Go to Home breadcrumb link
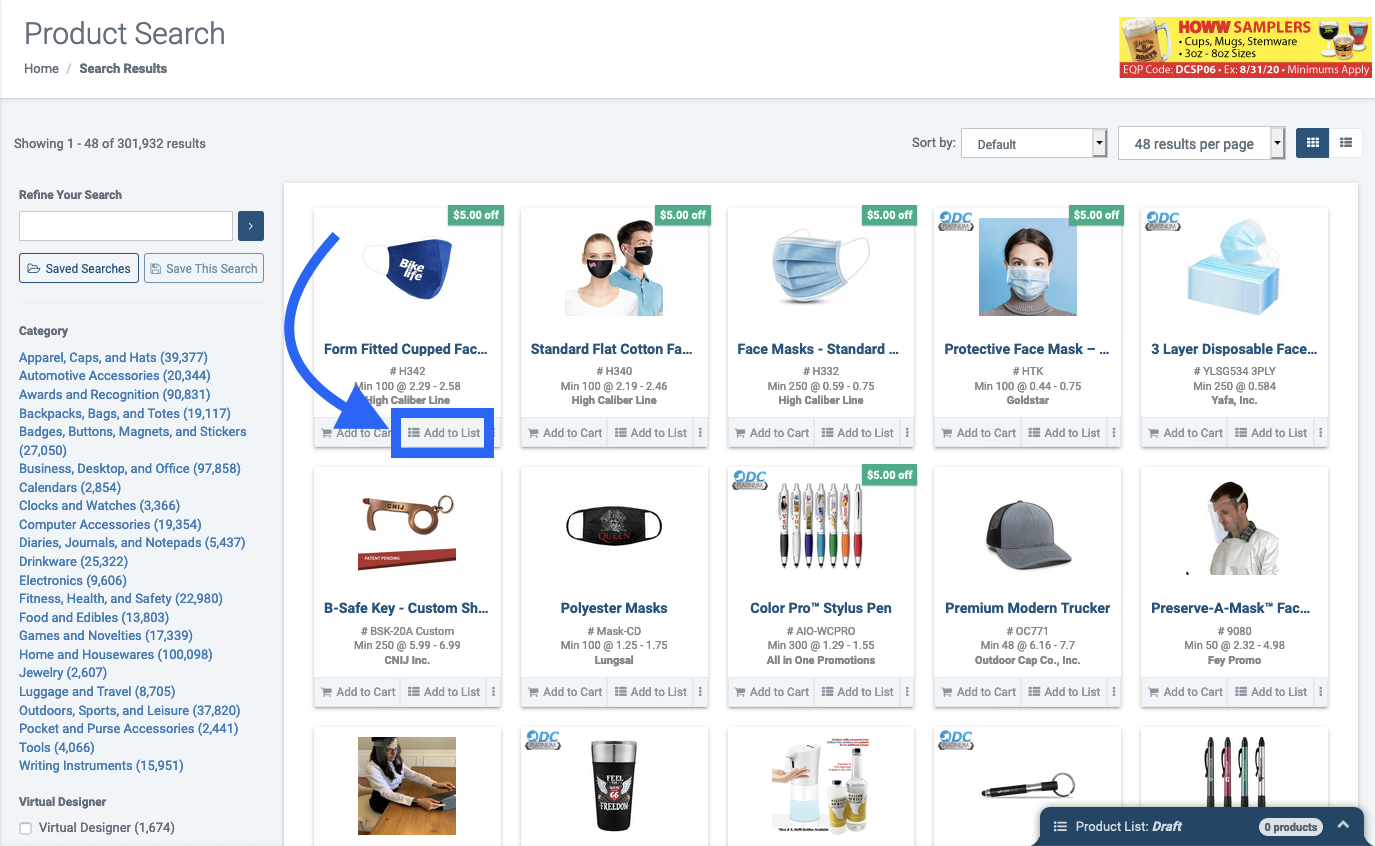This screenshot has width=1375, height=846. pos(41,69)
